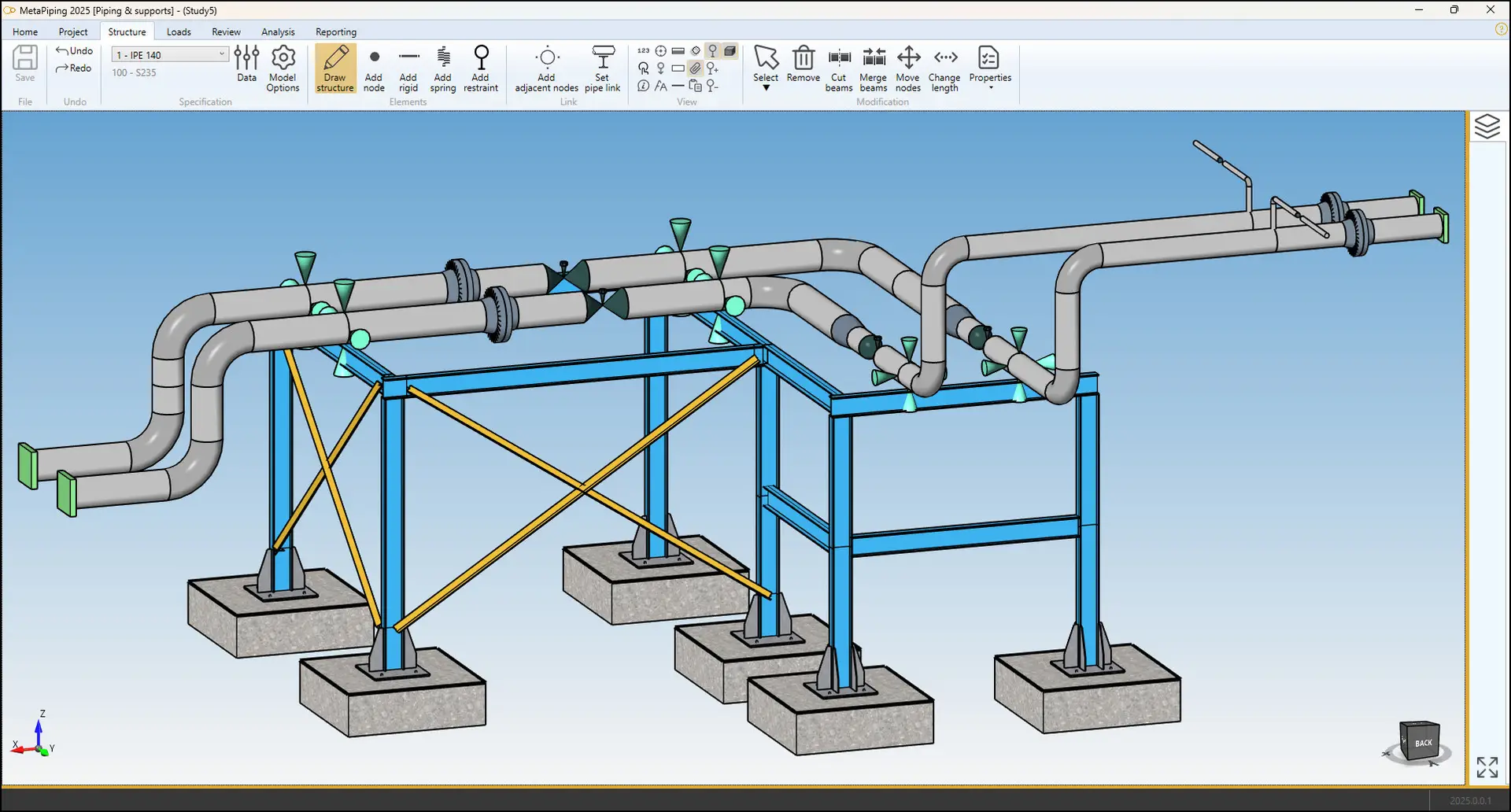Click the Set pipe link tool
The width and height of the screenshot is (1511, 812).
603,68
